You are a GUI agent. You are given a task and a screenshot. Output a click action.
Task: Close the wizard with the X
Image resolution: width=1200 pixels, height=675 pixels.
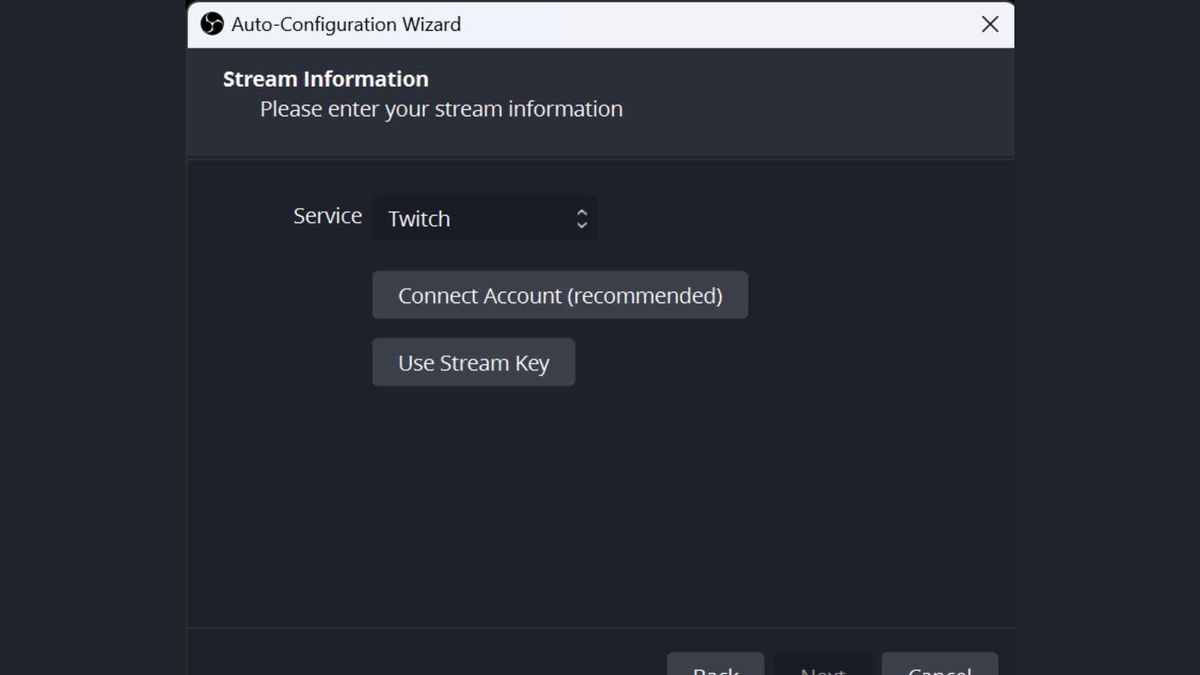989,24
